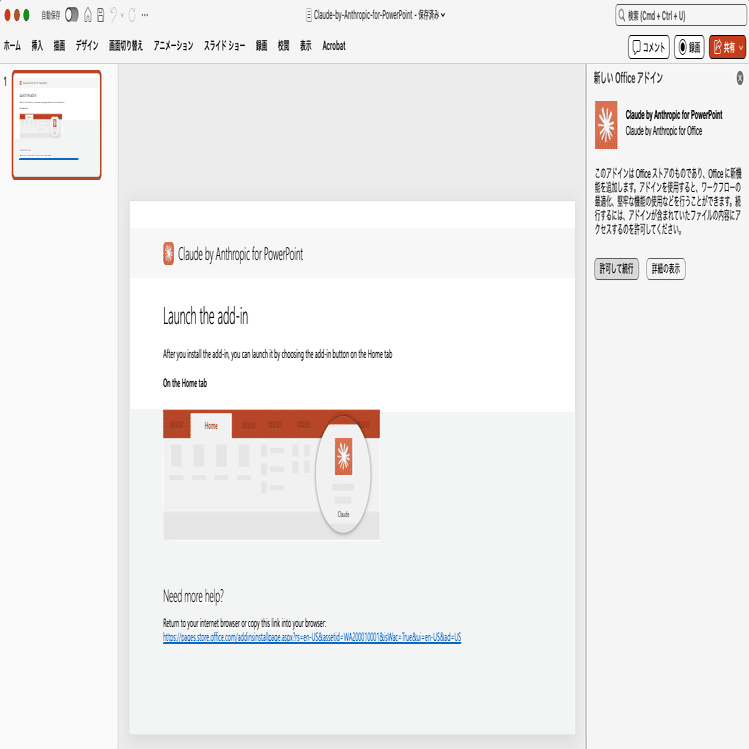The width and height of the screenshot is (749, 749).
Task: Select slide 1 thumbnail in slide panel
Action: click(x=57, y=125)
